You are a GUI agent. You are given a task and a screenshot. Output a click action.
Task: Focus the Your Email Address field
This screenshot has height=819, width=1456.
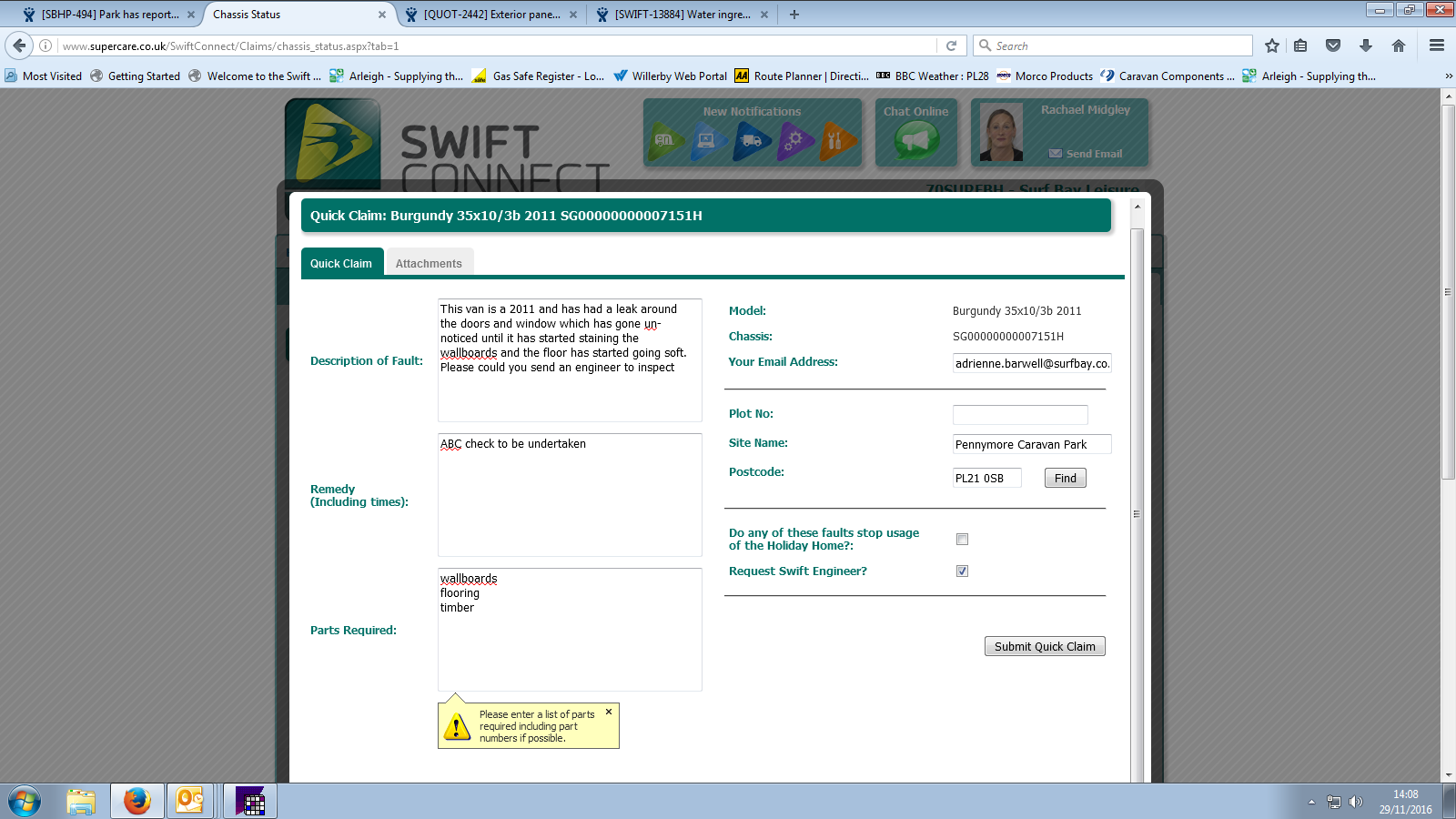pyautogui.click(x=1032, y=363)
